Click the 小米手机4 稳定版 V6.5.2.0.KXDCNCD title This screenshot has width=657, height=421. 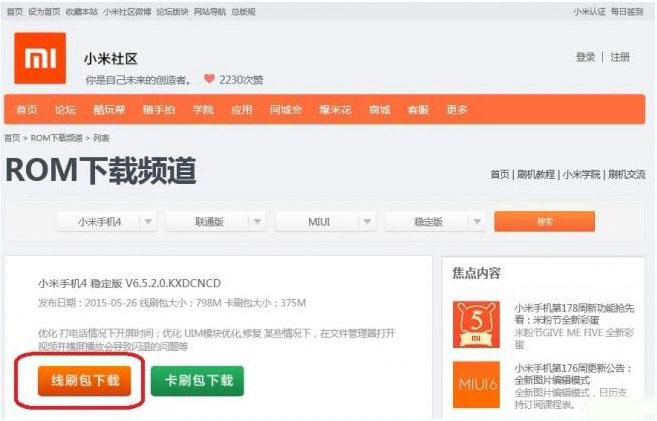coord(129,284)
